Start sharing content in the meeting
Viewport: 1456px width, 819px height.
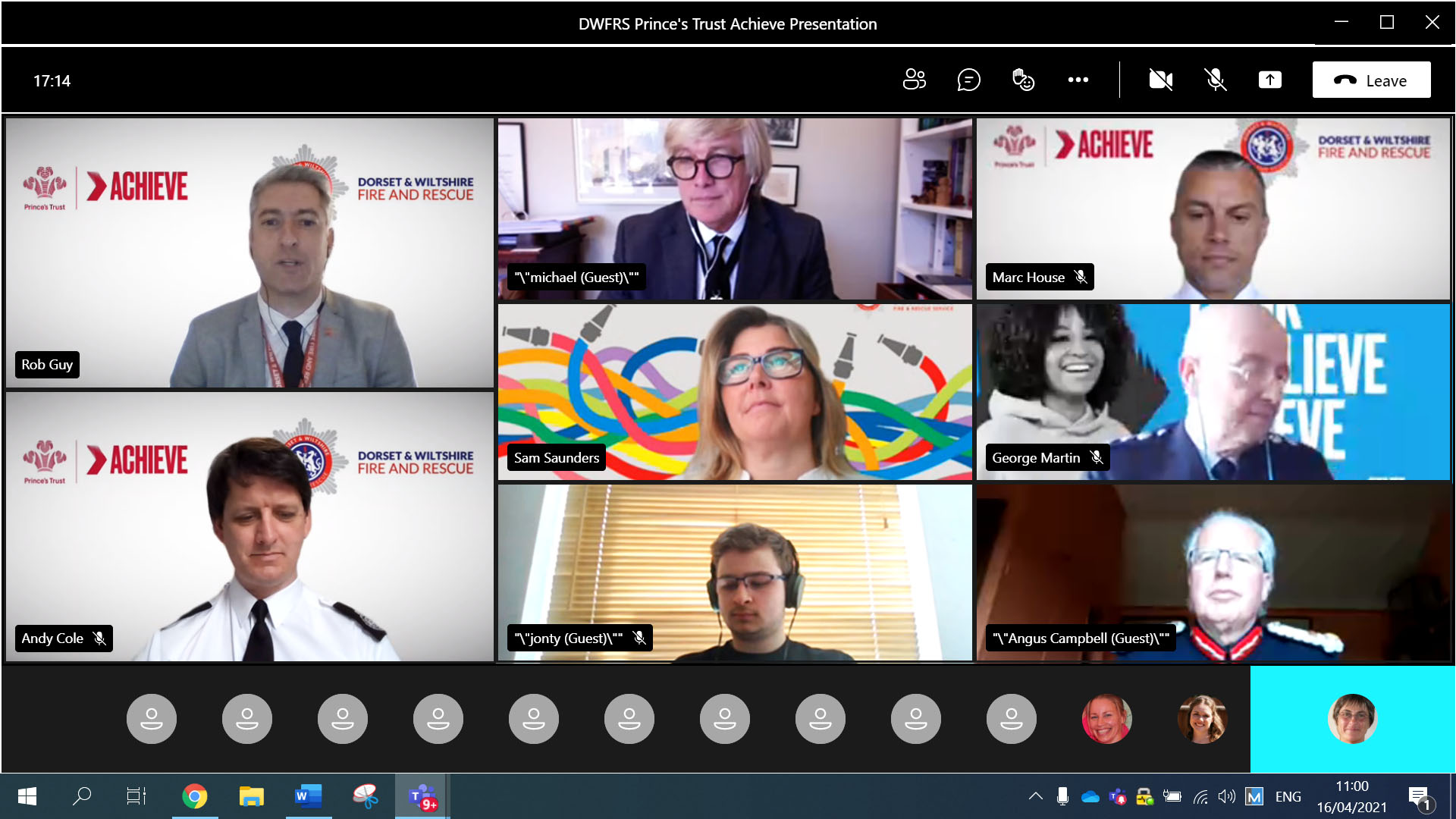pos(1270,80)
